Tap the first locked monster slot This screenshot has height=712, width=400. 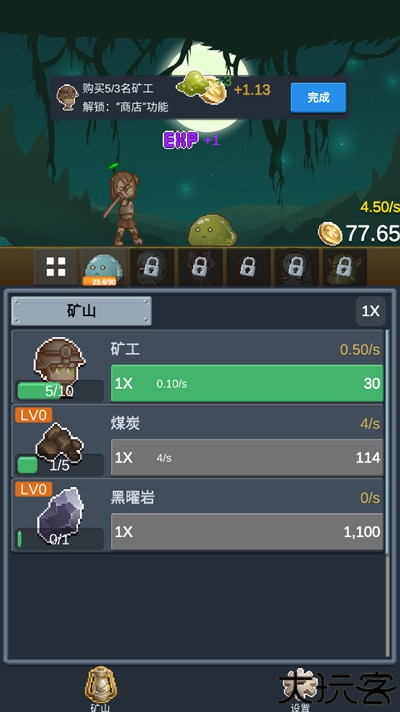(x=152, y=267)
